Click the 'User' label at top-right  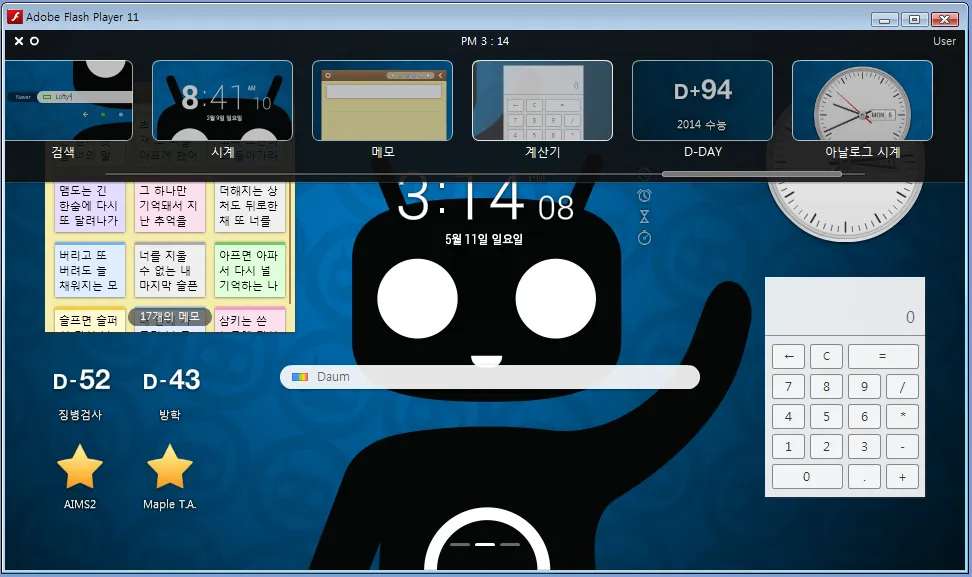(945, 41)
